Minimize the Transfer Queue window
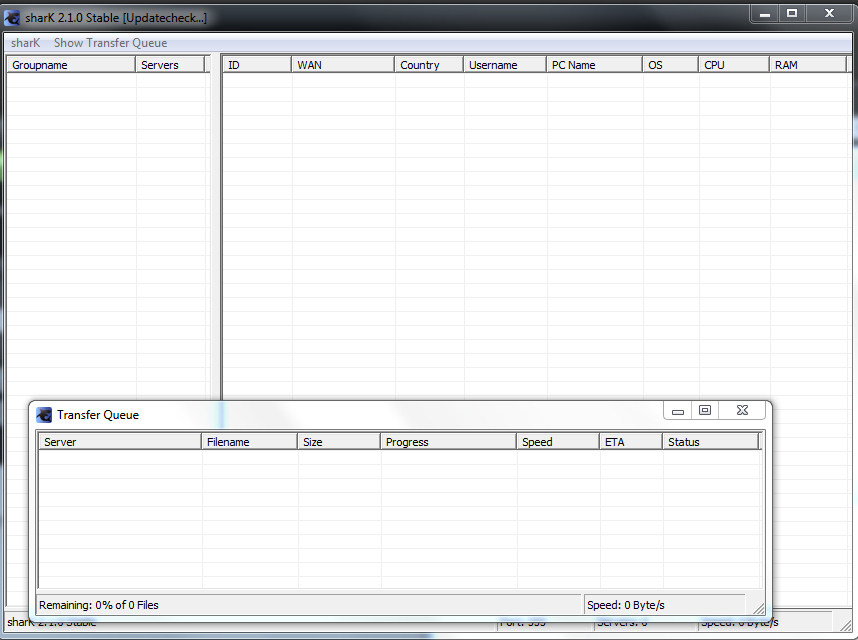The image size is (858, 640). point(678,410)
